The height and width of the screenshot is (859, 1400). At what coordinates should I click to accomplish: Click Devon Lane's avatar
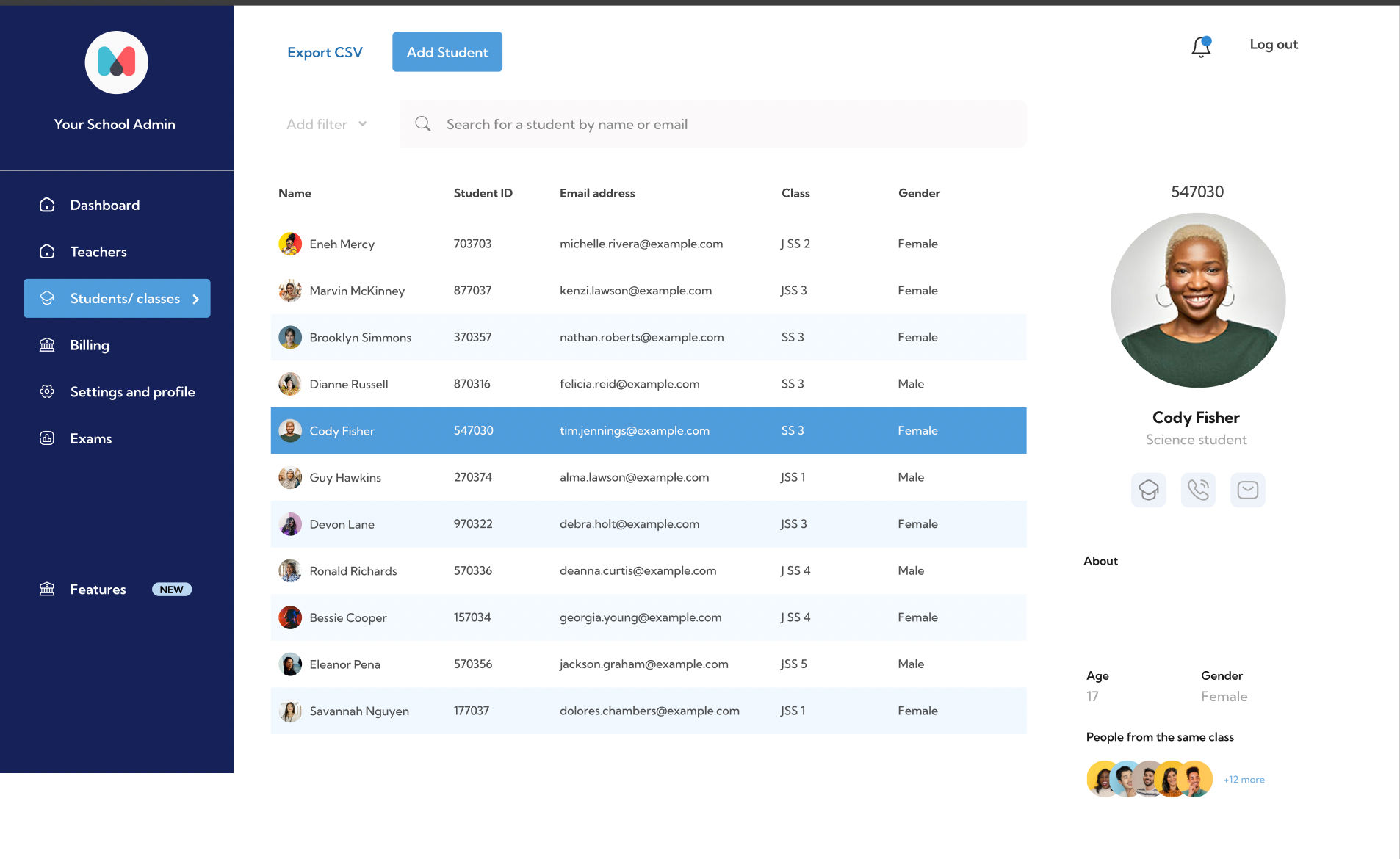pos(290,524)
